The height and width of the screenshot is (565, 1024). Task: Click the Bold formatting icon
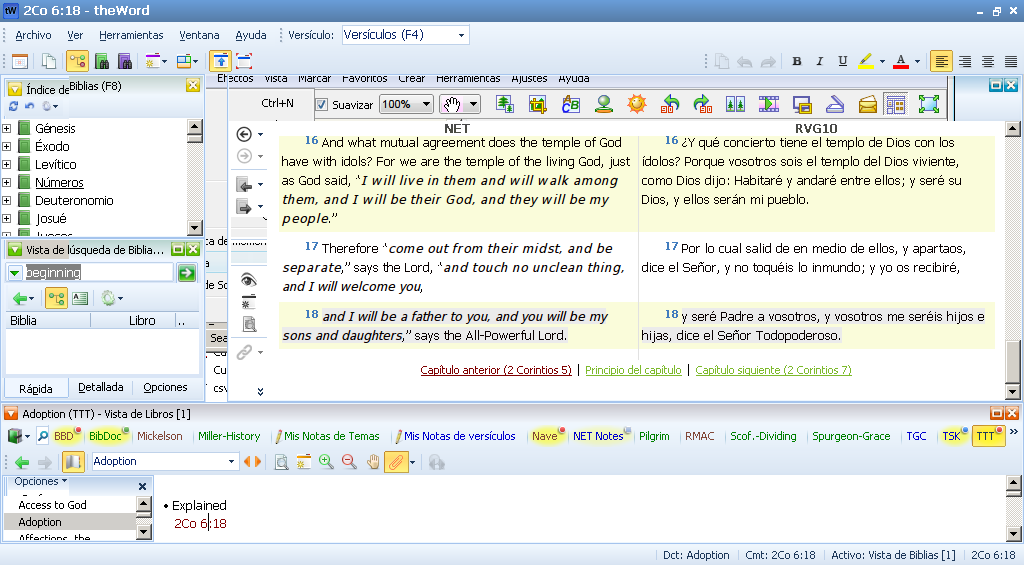797,61
